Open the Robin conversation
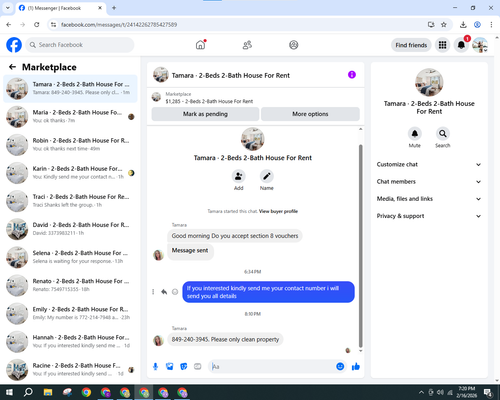This screenshot has height=400, width=500. (70, 145)
